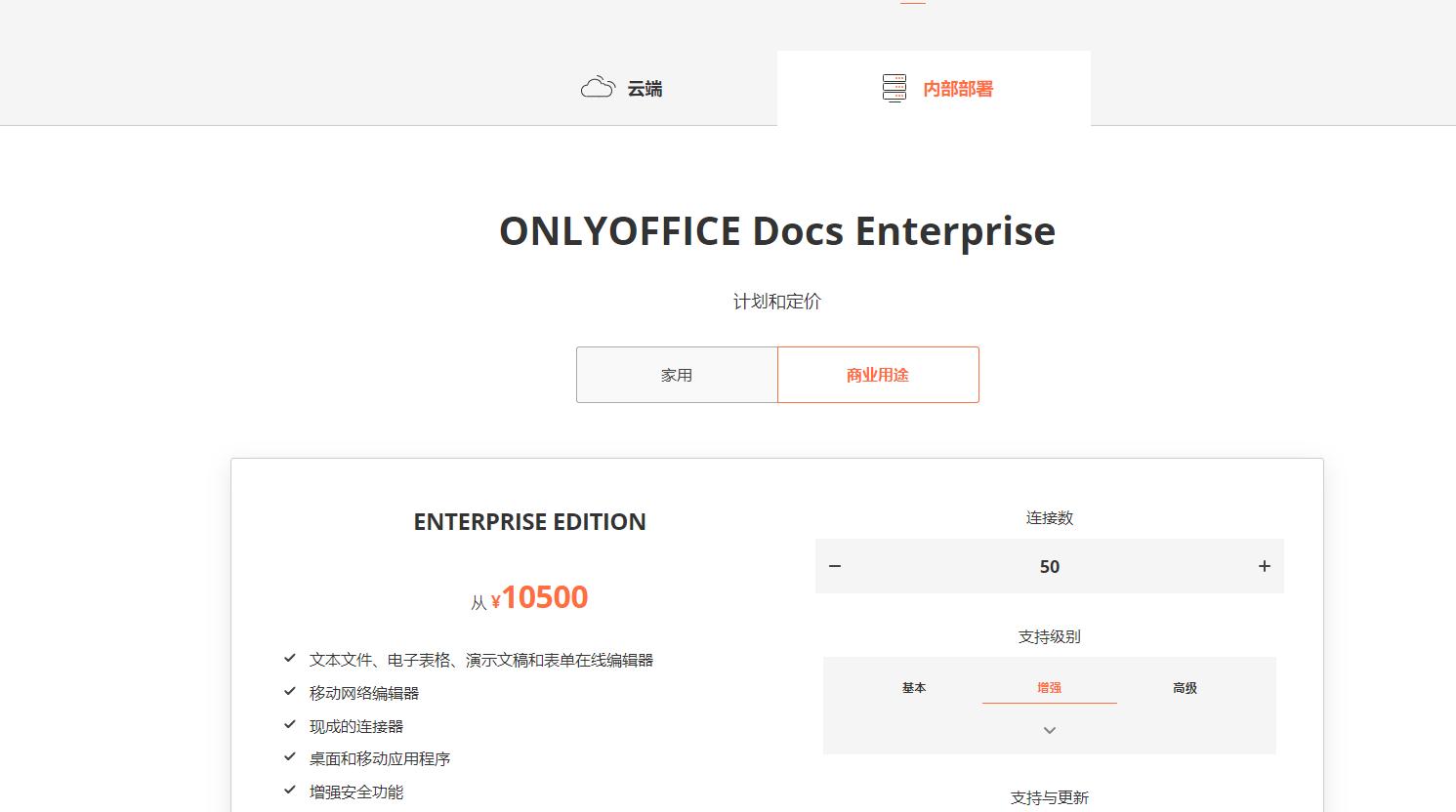Select 增强 support level
1456x812 pixels.
pyautogui.click(x=1049, y=688)
